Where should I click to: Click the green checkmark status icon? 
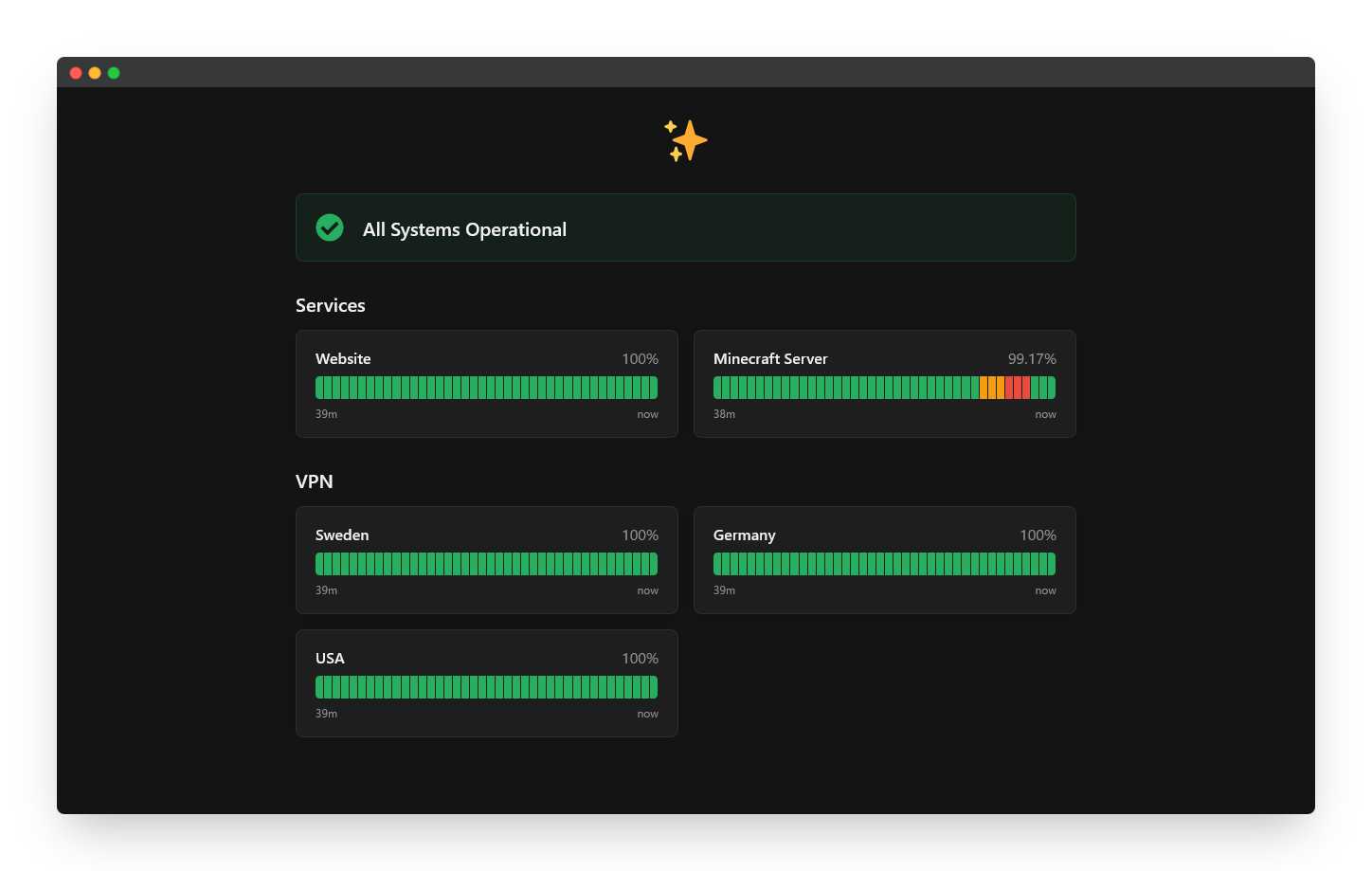point(330,227)
